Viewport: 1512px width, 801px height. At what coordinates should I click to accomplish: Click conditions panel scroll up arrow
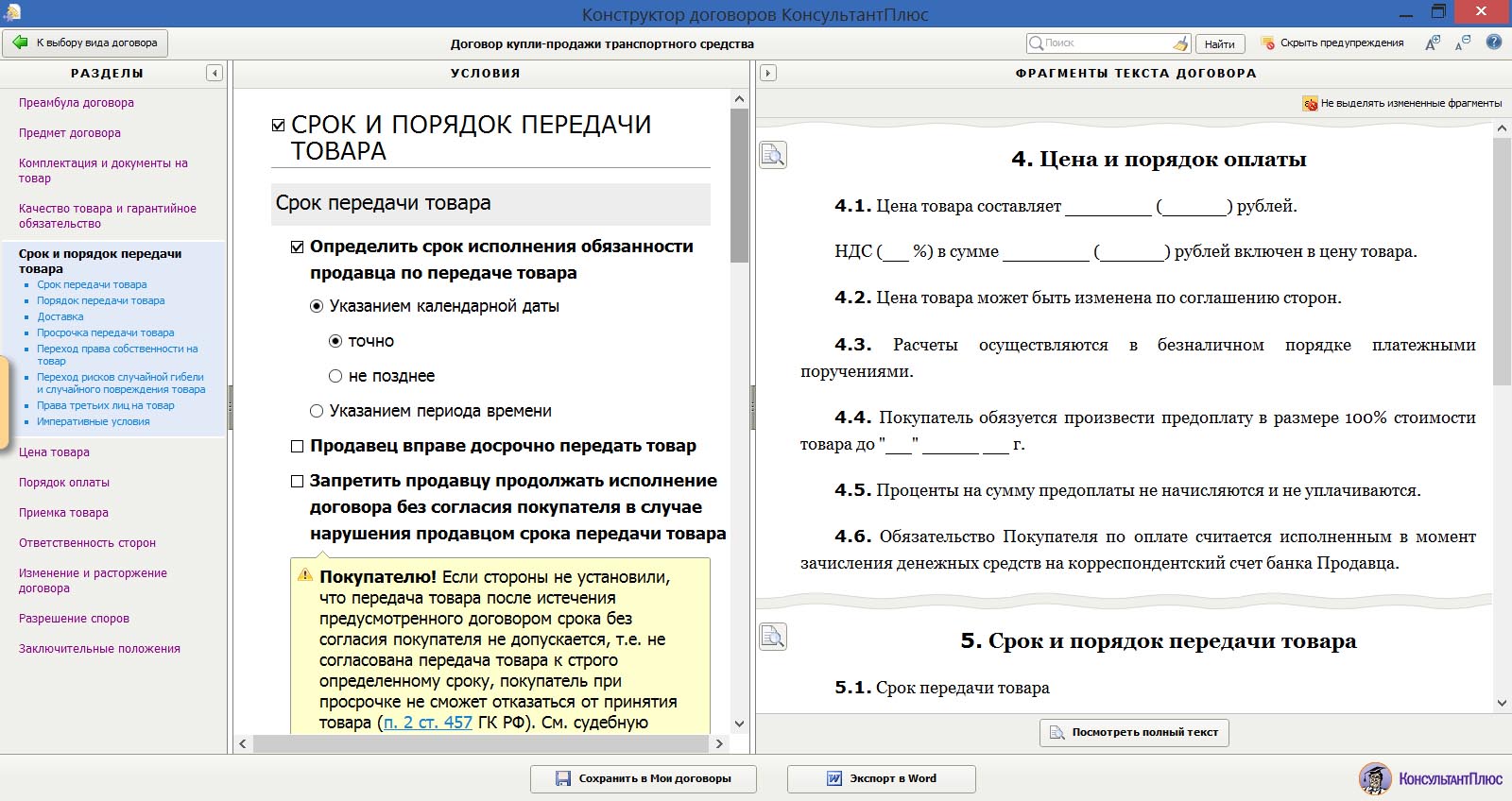(739, 99)
